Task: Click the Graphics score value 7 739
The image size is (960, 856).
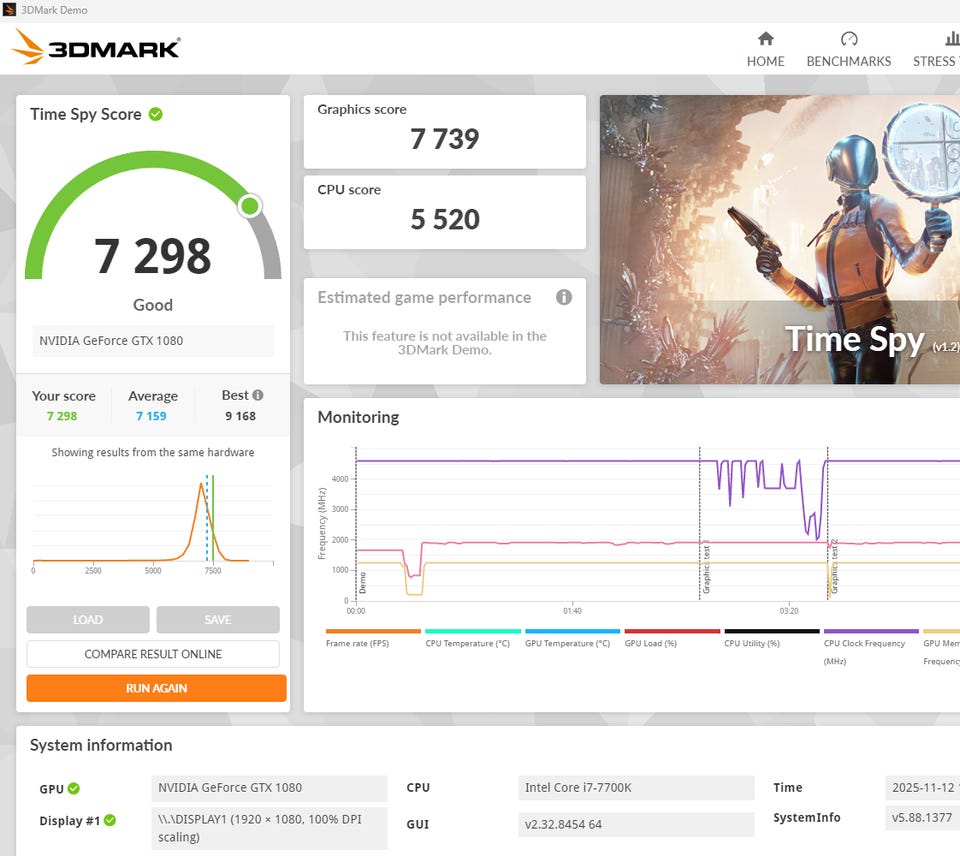Action: pos(444,139)
